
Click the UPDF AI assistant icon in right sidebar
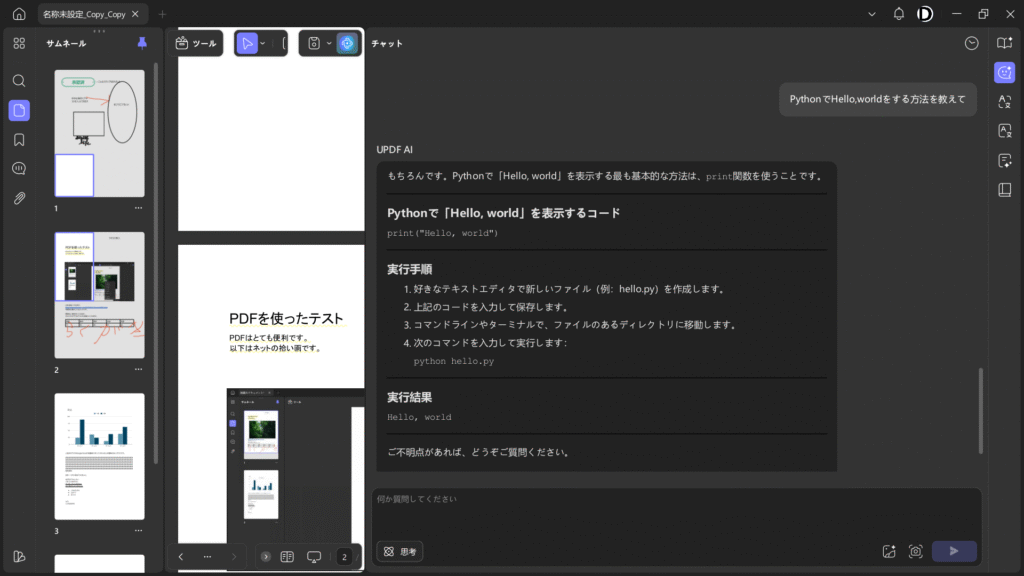click(x=1004, y=72)
